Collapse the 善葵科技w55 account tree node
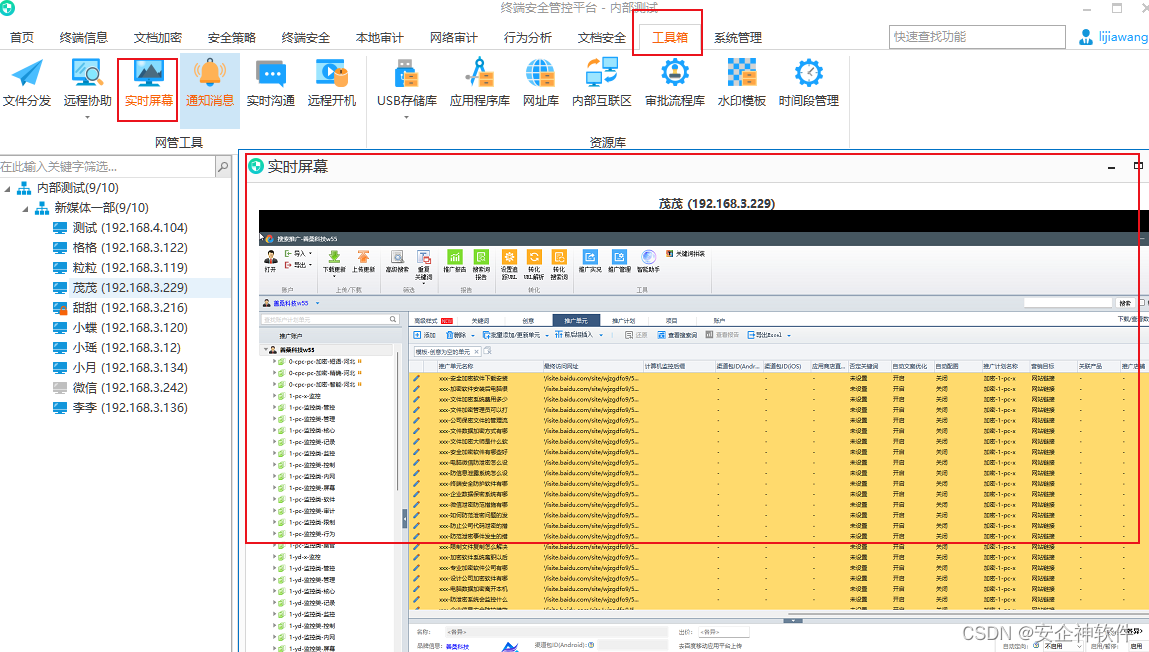This screenshot has width=1149, height=652. click(x=265, y=349)
